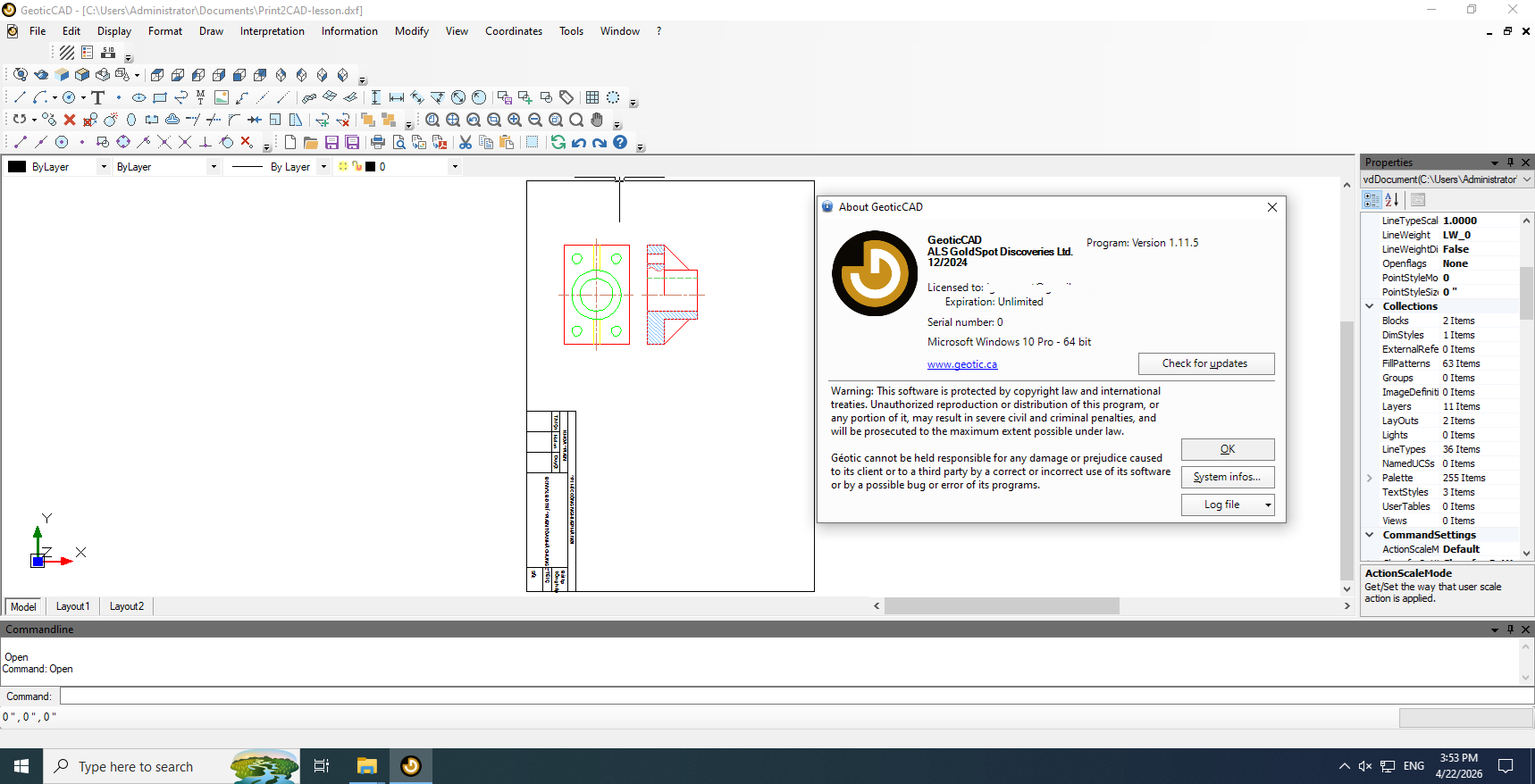The image size is (1535, 784).
Task: Select the Line drawing tool
Action: pyautogui.click(x=20, y=97)
